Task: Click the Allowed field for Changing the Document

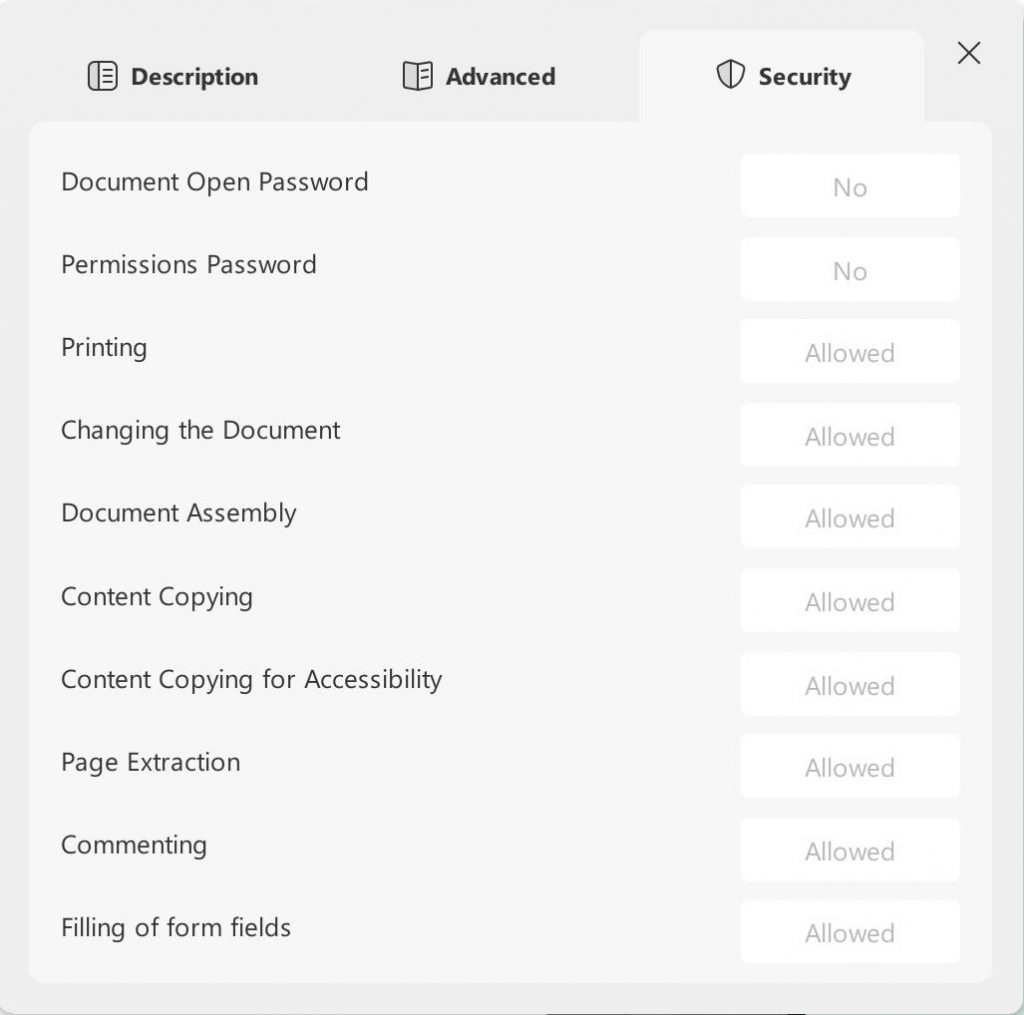Action: 850,435
